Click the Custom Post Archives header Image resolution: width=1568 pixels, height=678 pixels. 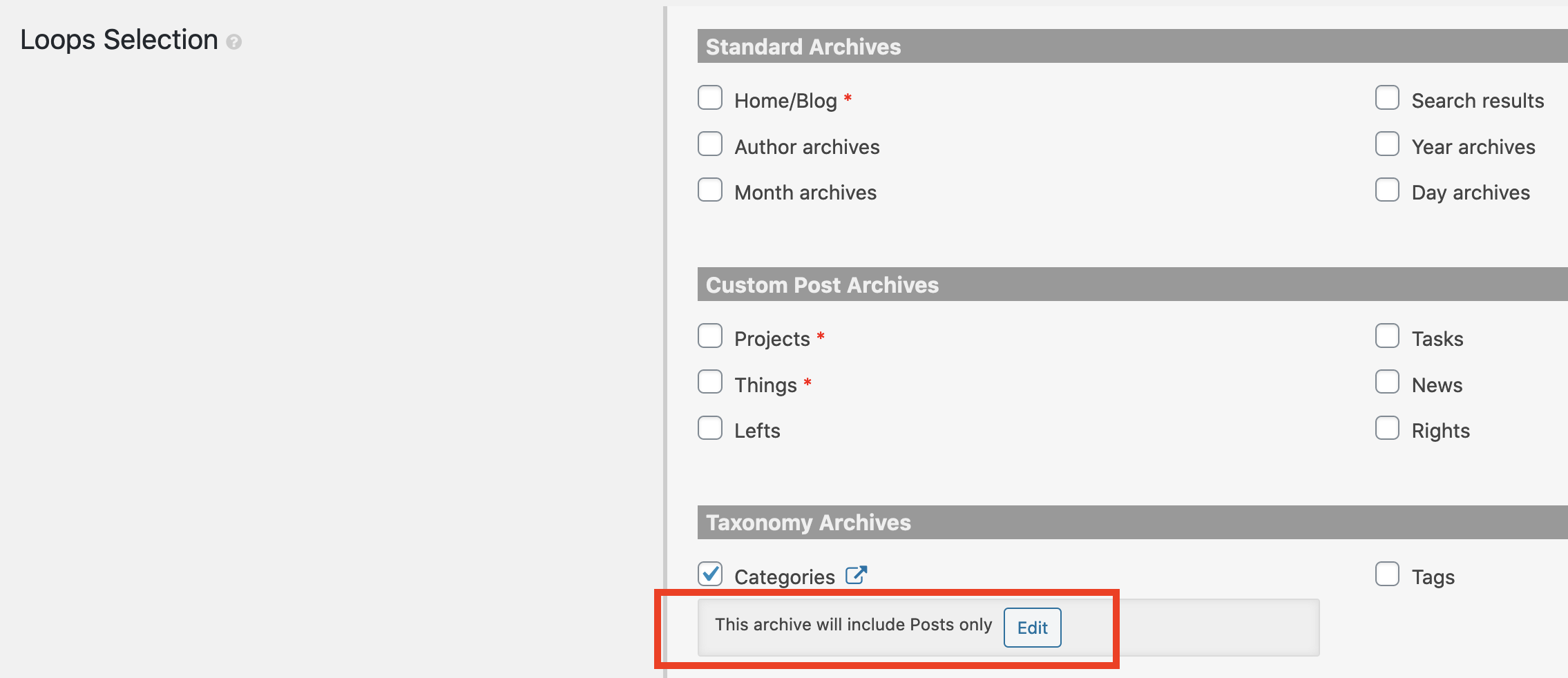(1133, 284)
